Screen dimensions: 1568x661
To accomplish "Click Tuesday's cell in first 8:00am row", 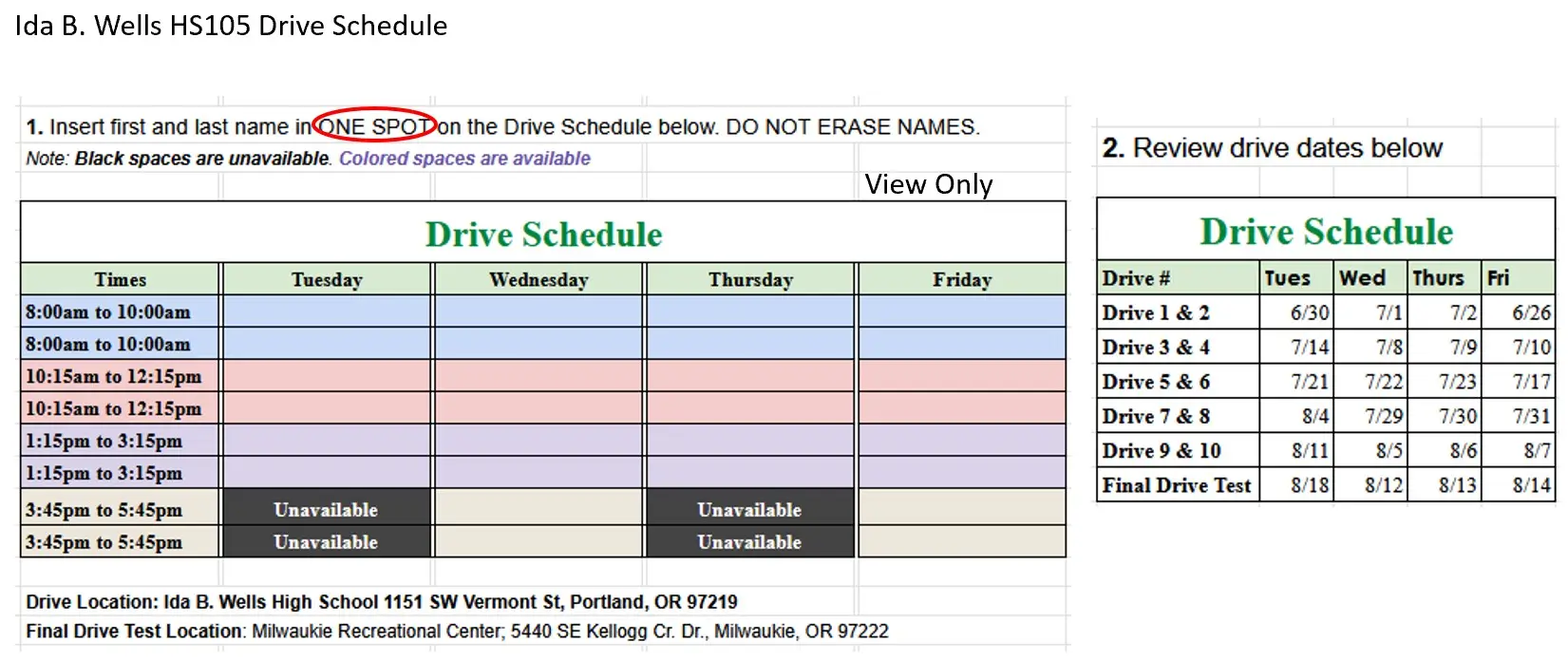I will (x=327, y=312).
